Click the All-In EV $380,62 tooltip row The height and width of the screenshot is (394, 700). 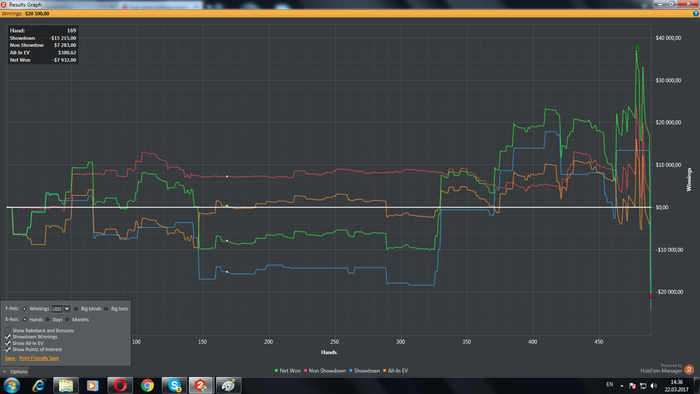pos(43,53)
